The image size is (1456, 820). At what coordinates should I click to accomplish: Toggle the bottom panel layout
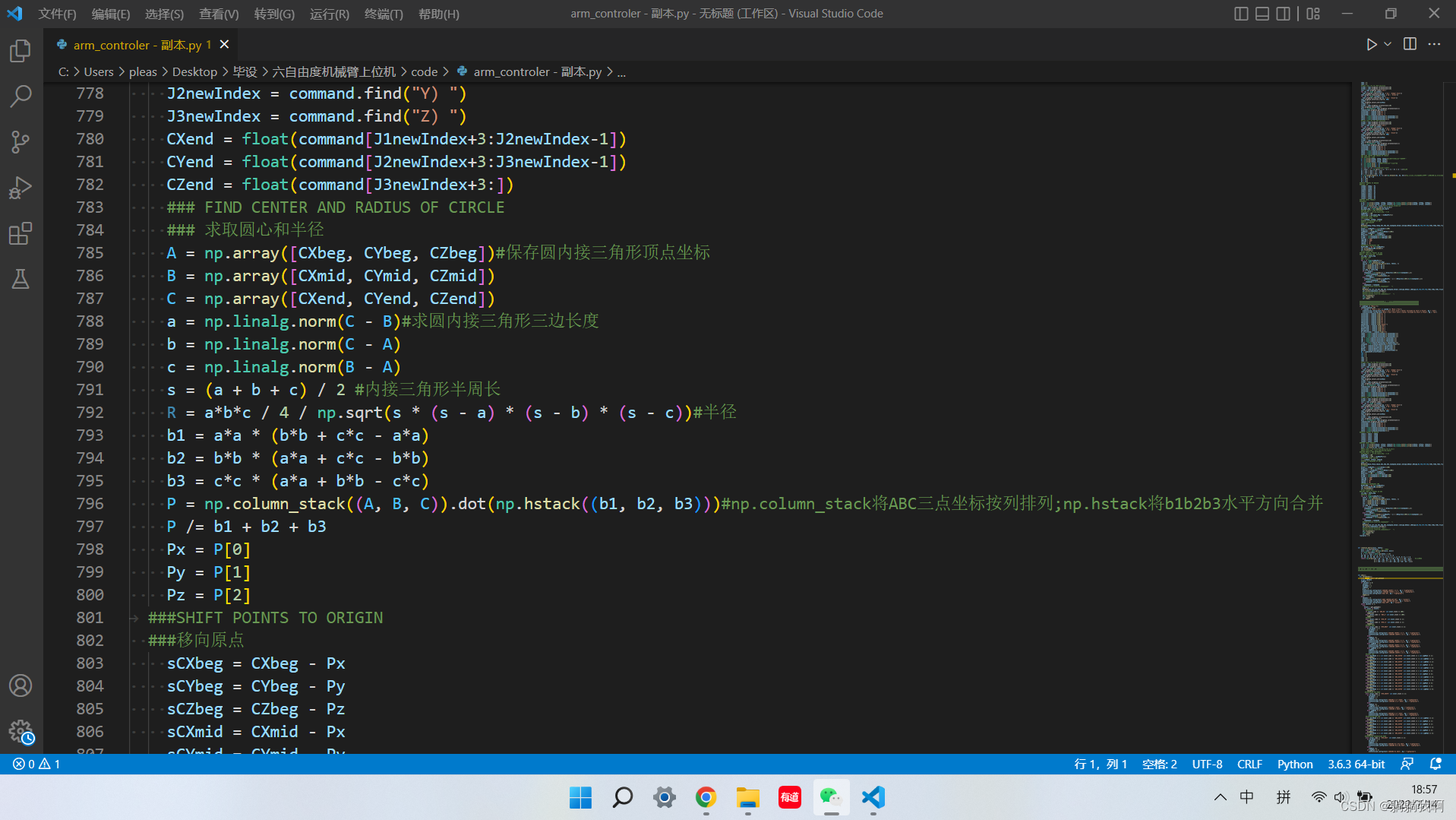(1262, 14)
